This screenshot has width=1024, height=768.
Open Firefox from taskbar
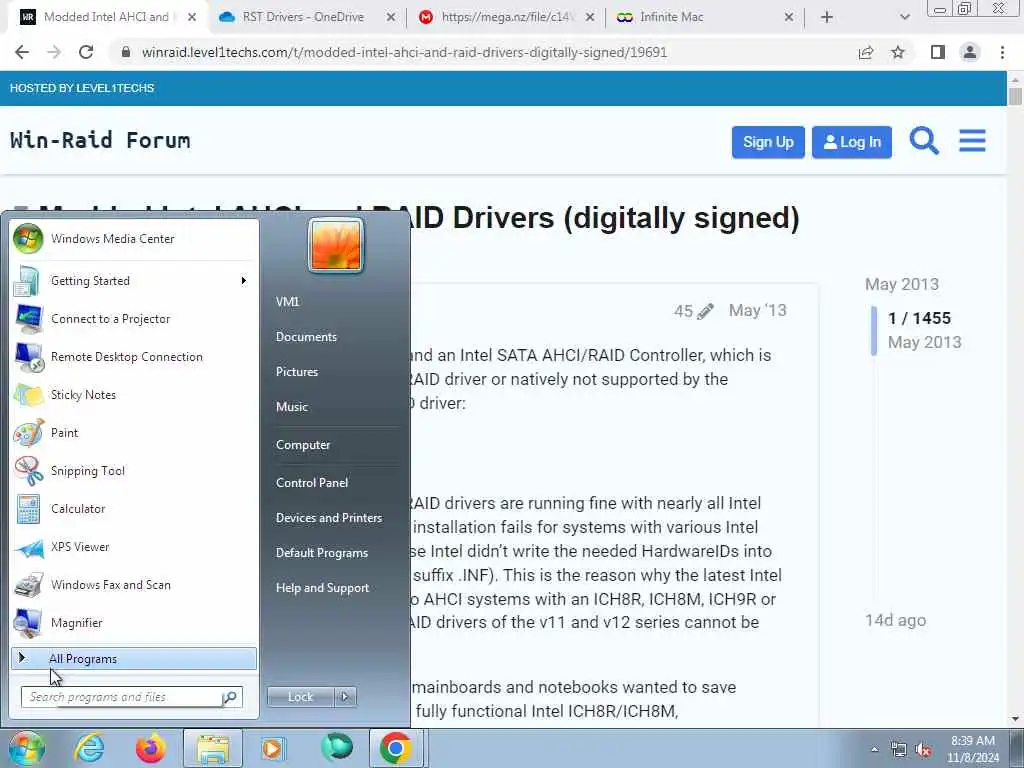[151, 748]
